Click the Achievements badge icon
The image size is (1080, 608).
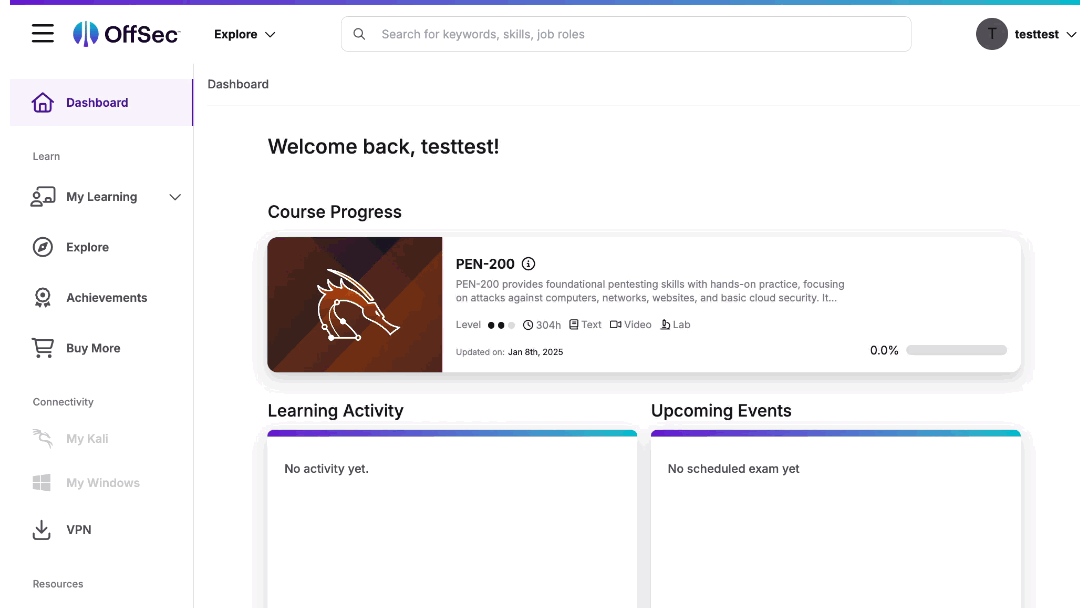43,297
